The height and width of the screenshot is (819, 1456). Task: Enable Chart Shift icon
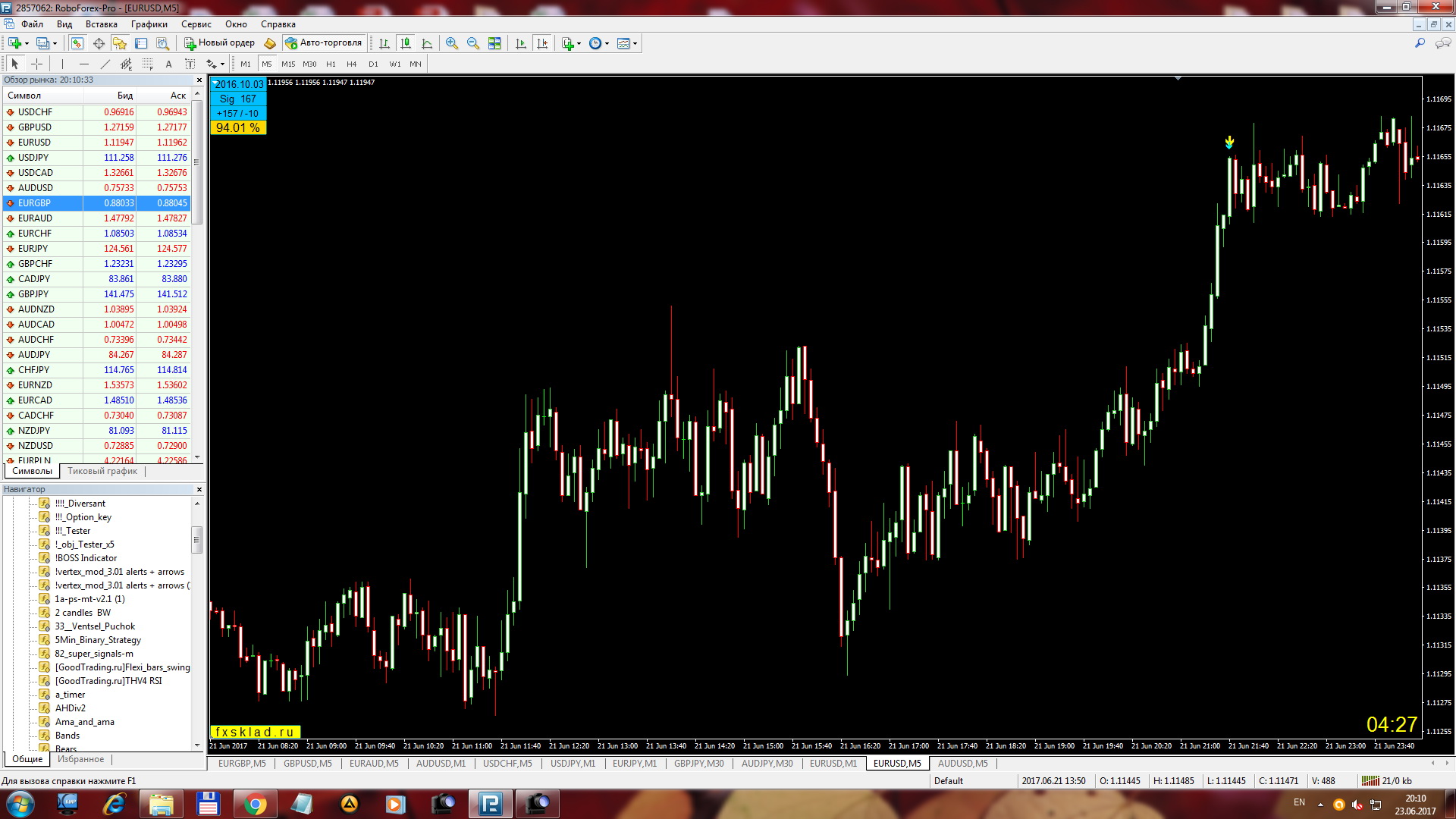click(541, 43)
